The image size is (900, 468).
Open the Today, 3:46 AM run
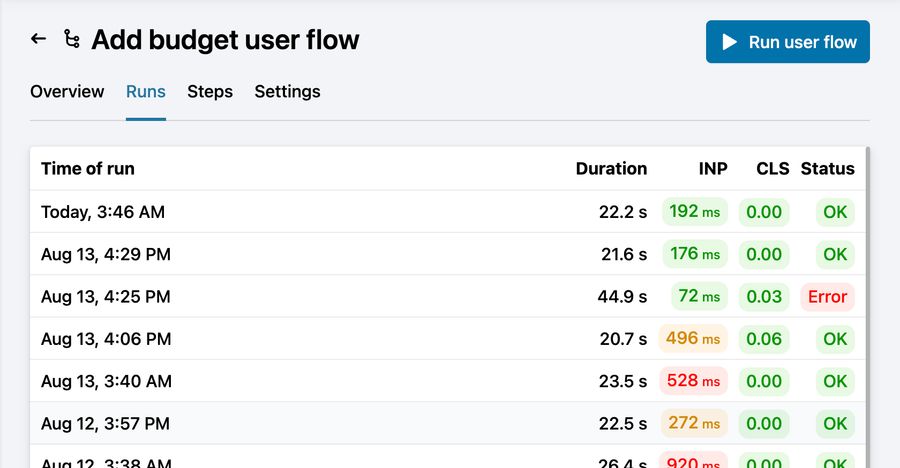tap(103, 212)
